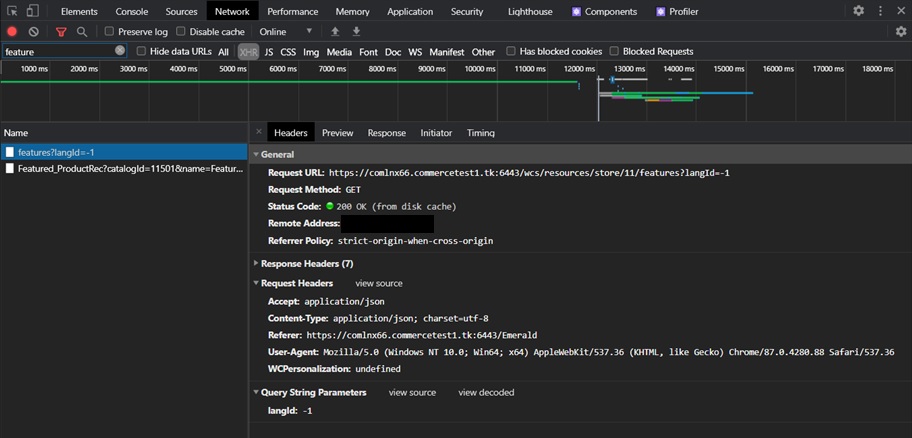Click view decoded link
912x438 pixels.
coord(486,393)
